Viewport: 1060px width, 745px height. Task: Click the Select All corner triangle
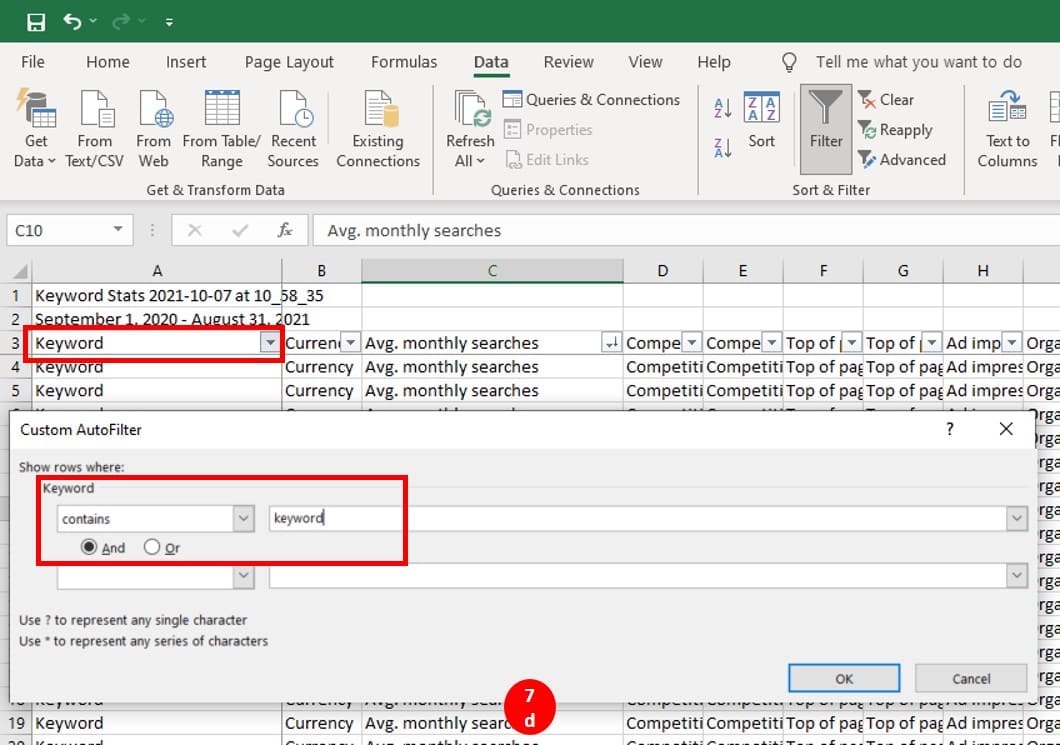(x=20, y=271)
